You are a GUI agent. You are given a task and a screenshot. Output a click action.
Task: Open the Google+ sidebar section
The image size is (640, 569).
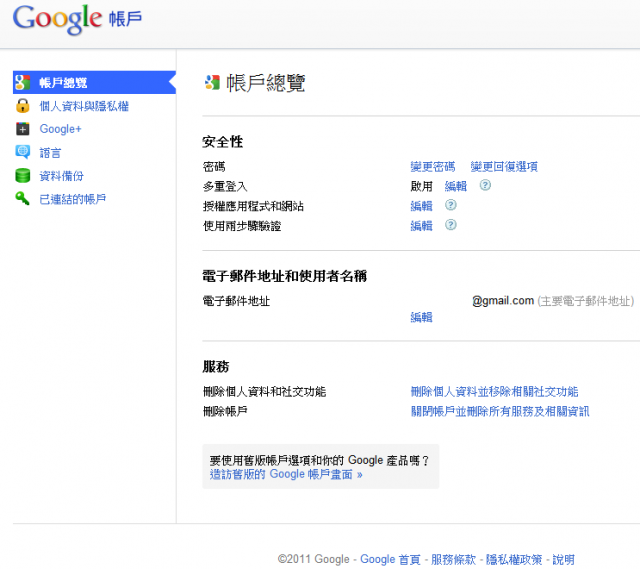(60, 129)
